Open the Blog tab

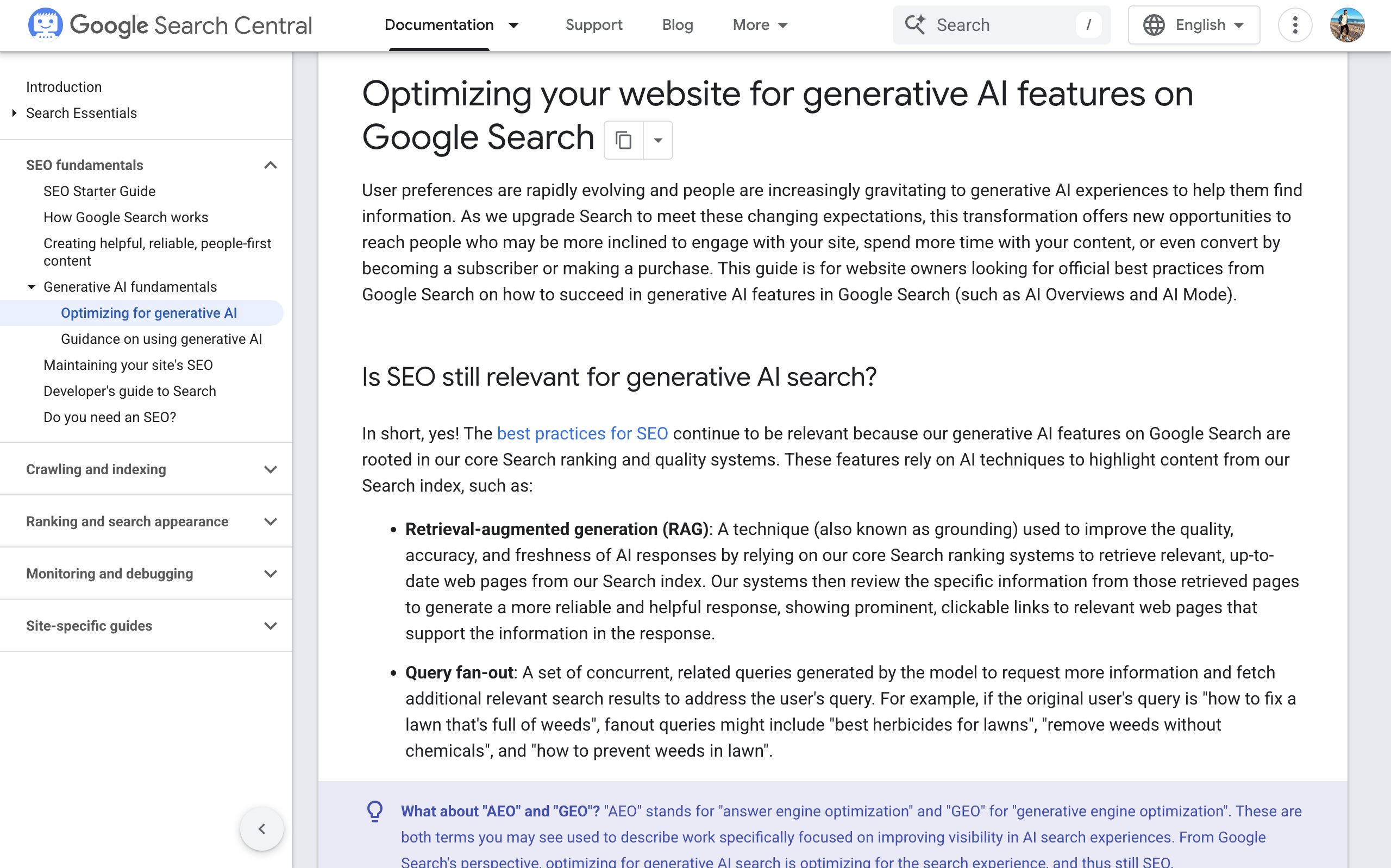click(678, 24)
